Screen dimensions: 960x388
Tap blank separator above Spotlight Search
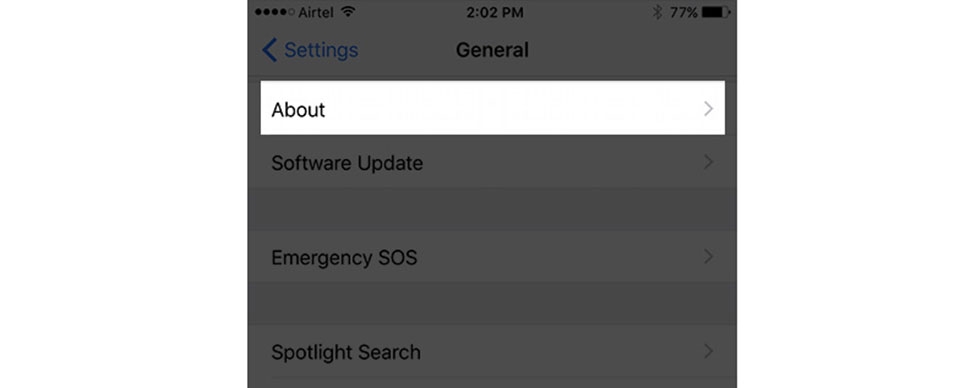tap(492, 304)
